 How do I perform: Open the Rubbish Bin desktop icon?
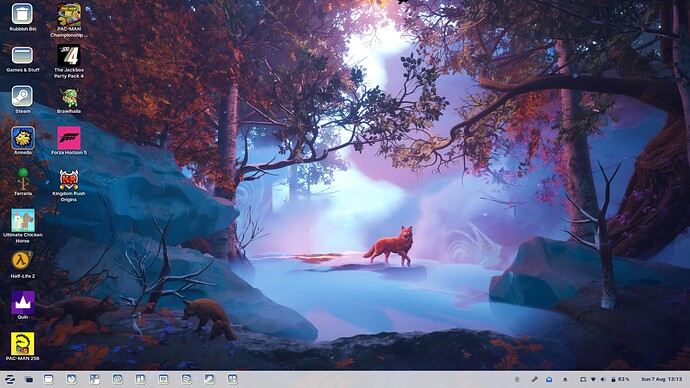22,17
